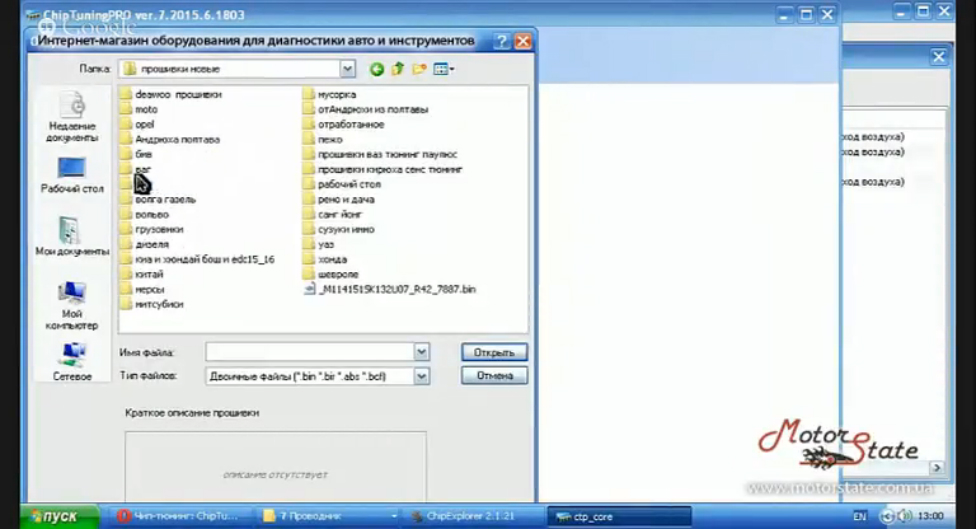The image size is (976, 529).
Task: Open the 7 Проводник taskbar group
Action: (329, 516)
